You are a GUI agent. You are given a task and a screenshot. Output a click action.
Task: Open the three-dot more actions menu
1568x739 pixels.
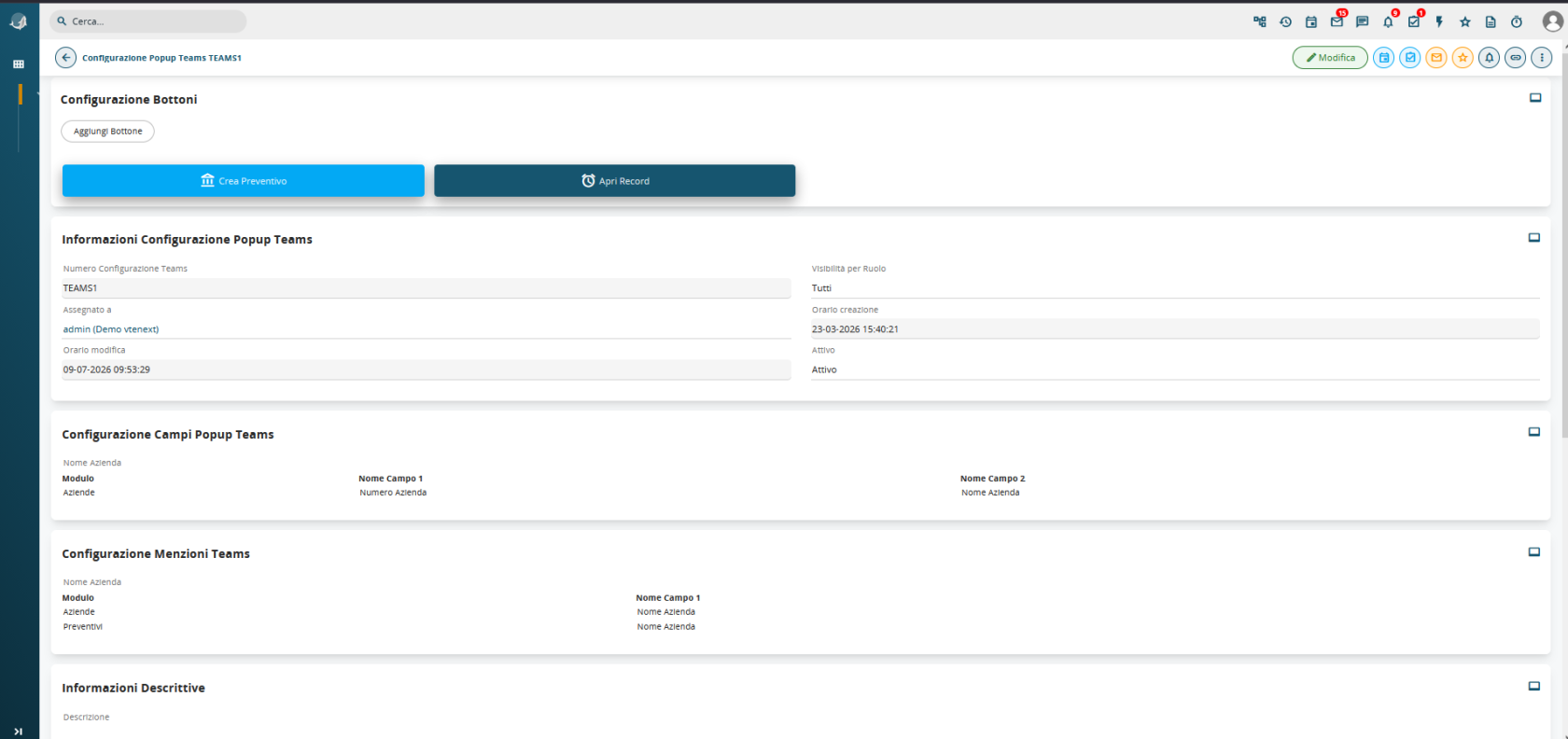pyautogui.click(x=1542, y=58)
